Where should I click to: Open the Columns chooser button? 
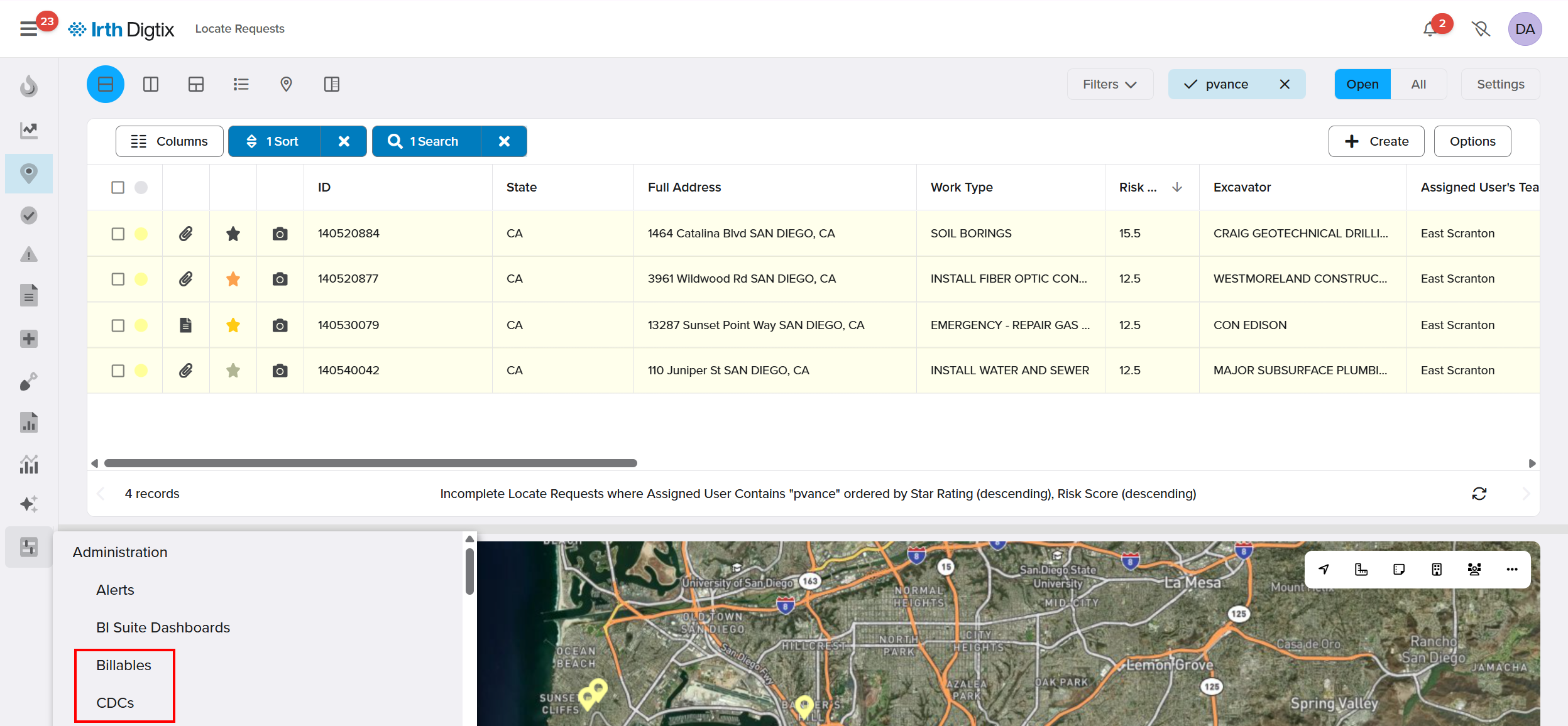pos(169,141)
